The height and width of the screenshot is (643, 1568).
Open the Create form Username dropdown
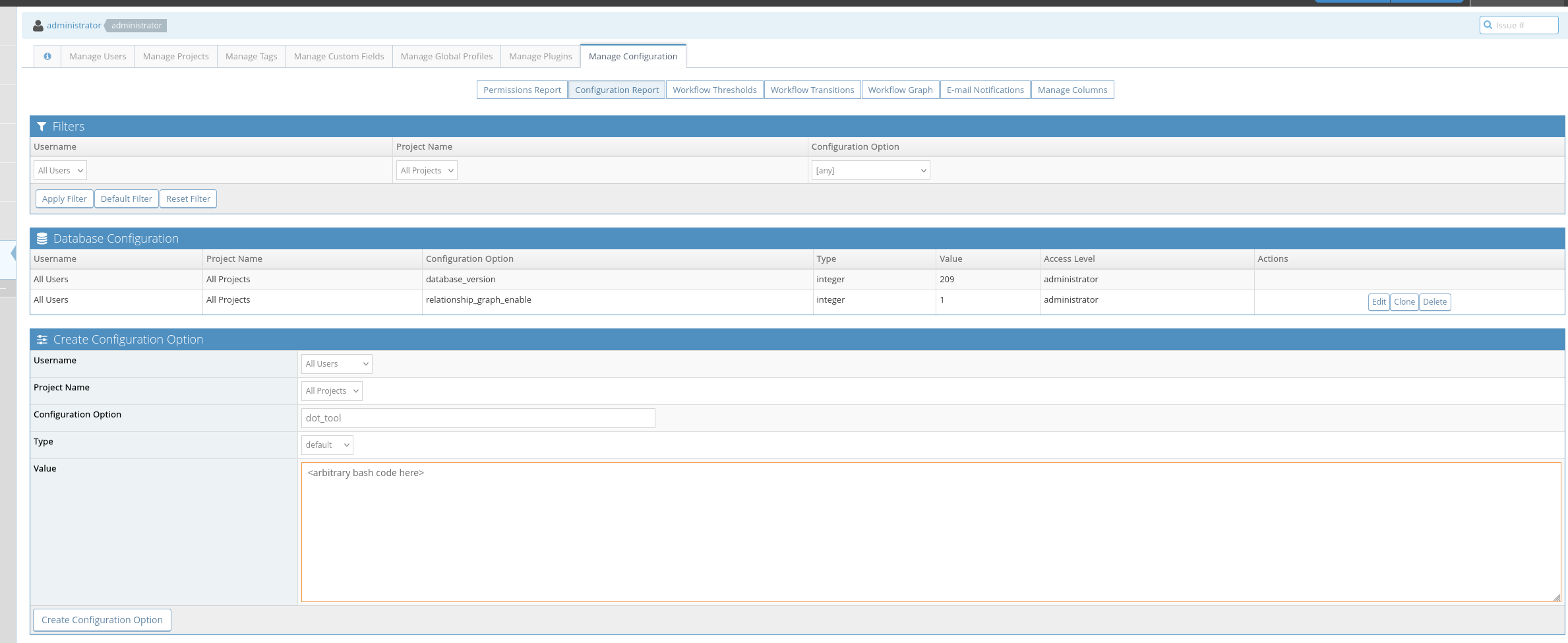pos(337,364)
